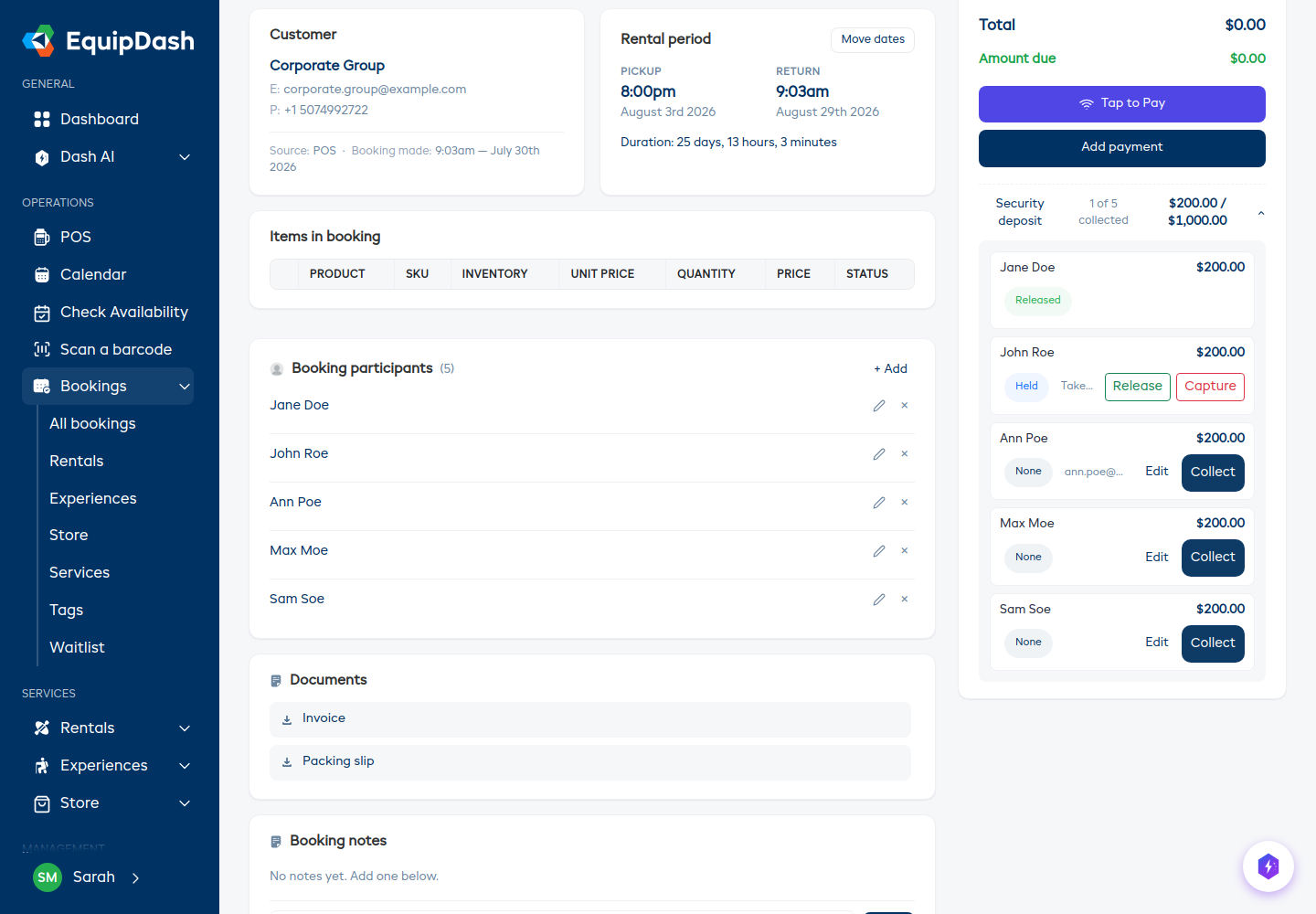
Task: Release John Roe's held deposit
Action: point(1138,387)
